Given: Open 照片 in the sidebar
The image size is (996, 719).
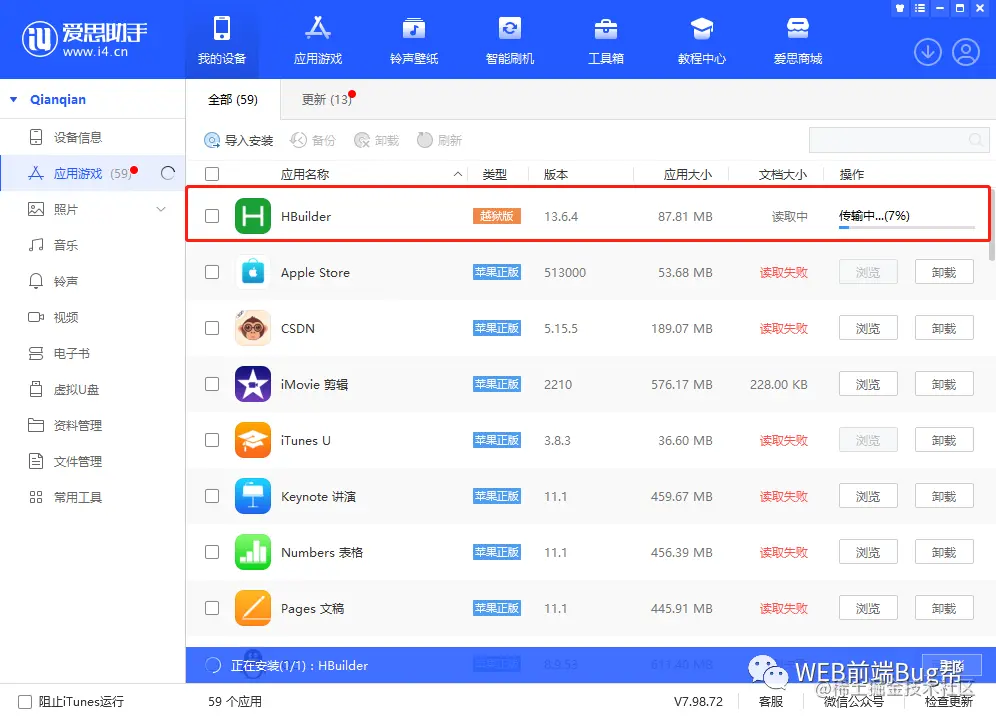Looking at the screenshot, I should pos(65,210).
